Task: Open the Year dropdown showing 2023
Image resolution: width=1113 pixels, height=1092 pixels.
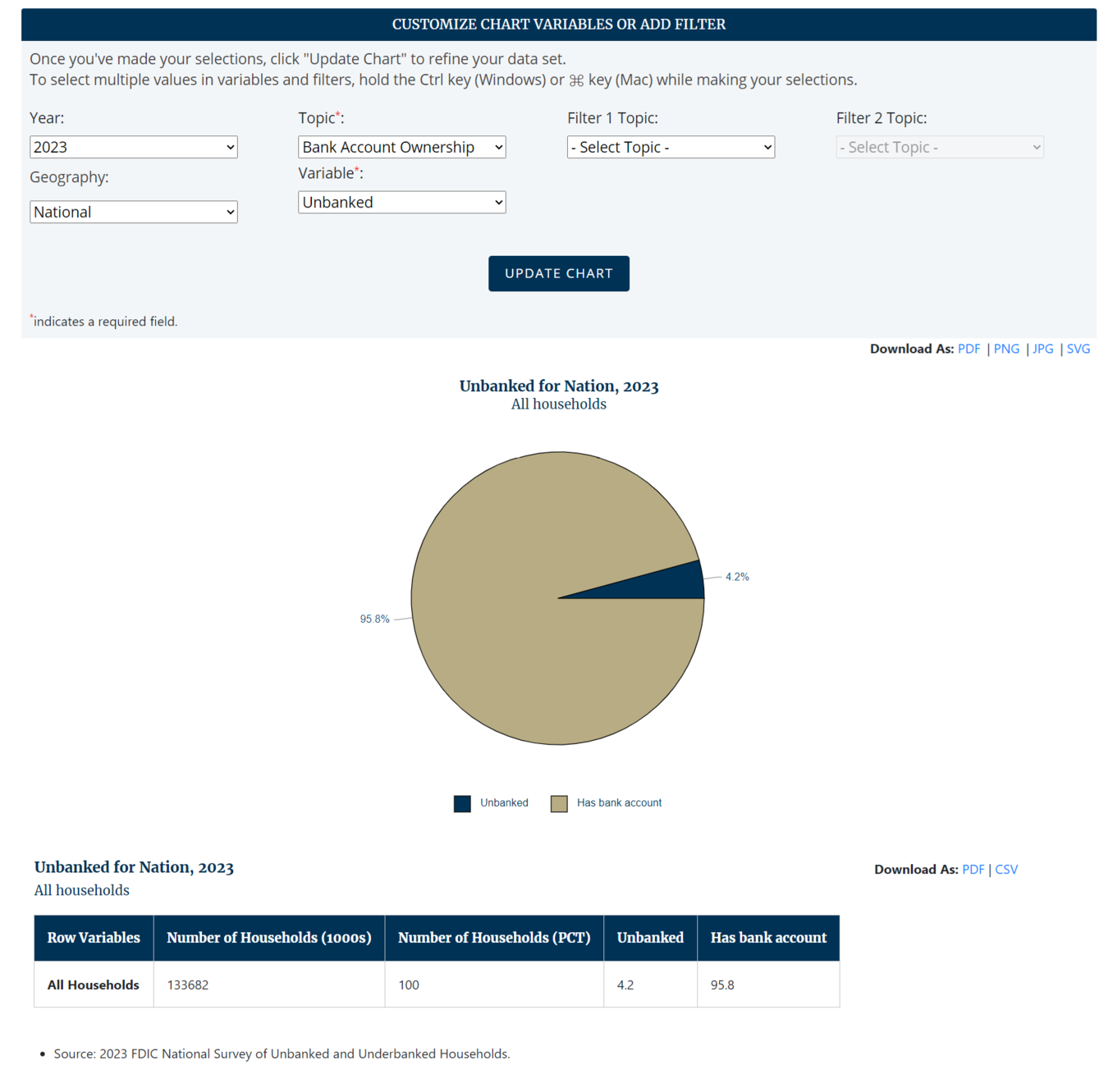Action: (x=133, y=147)
